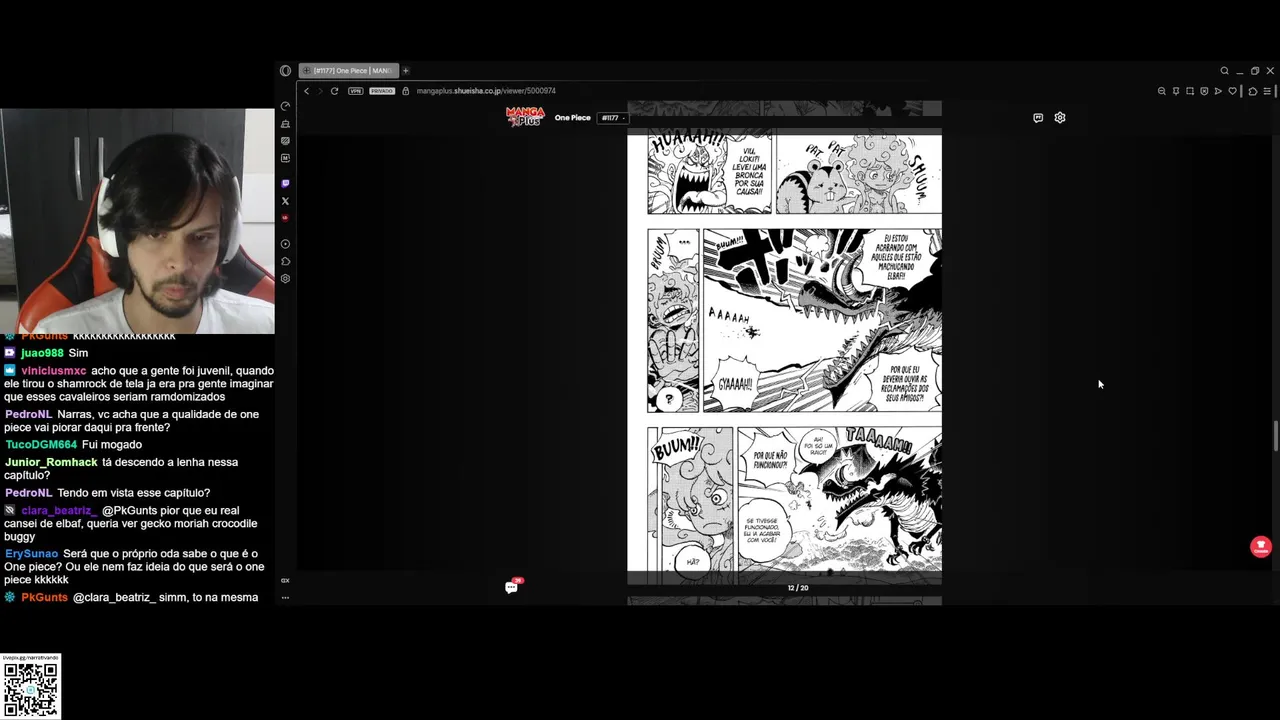Click username PedroNL asking about qualidade

pyautogui.click(x=28, y=414)
